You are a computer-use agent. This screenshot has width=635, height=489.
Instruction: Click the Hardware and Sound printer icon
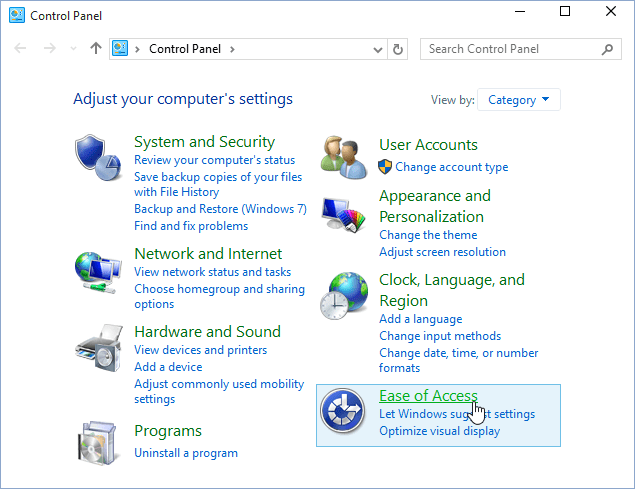click(97, 348)
